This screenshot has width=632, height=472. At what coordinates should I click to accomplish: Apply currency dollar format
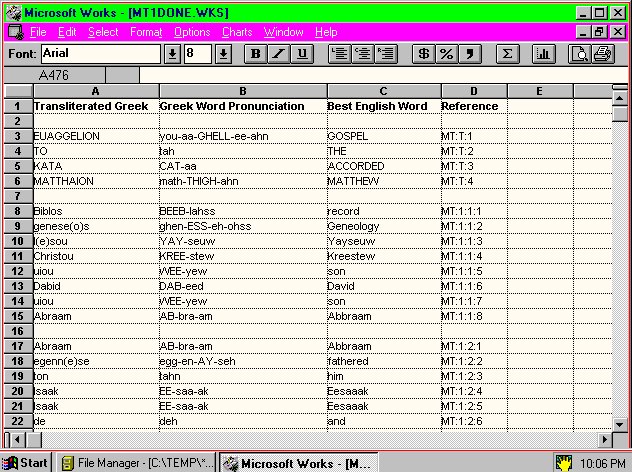pos(423,54)
